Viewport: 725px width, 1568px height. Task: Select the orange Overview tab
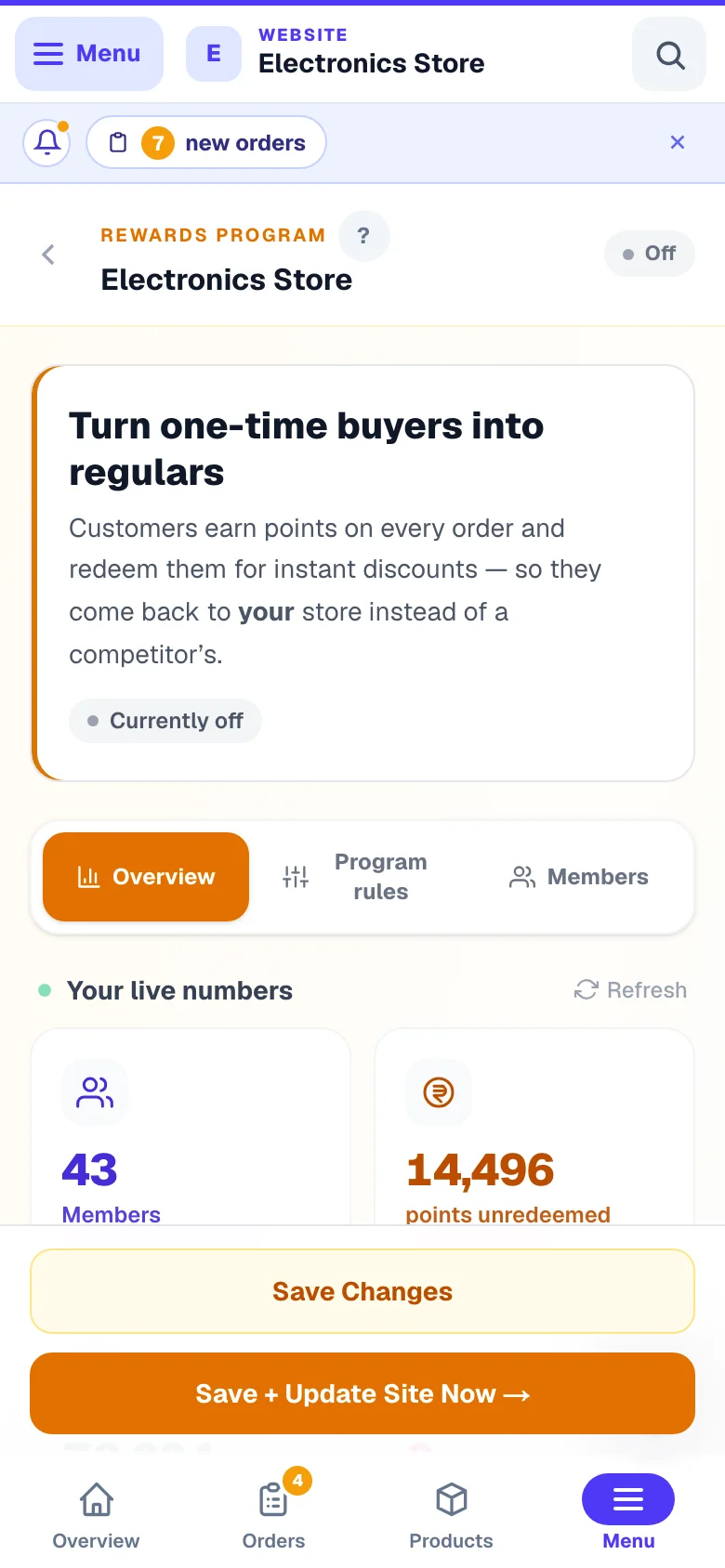point(146,877)
